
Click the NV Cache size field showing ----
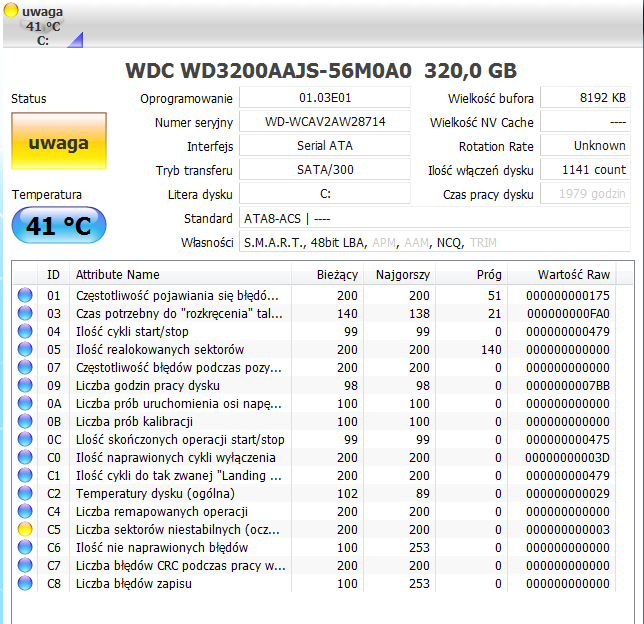tap(585, 122)
